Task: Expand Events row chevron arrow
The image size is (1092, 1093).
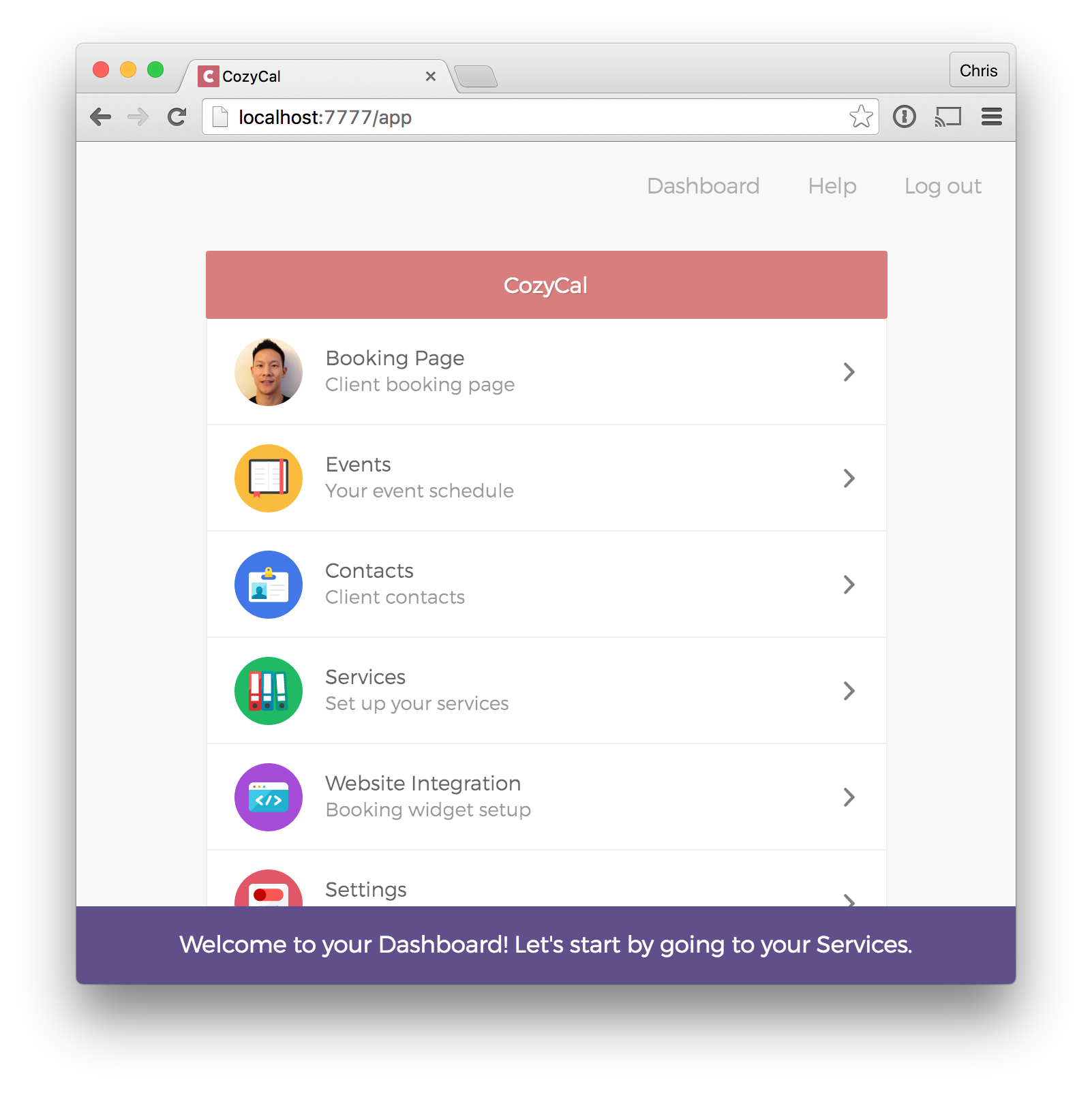Action: tap(849, 478)
